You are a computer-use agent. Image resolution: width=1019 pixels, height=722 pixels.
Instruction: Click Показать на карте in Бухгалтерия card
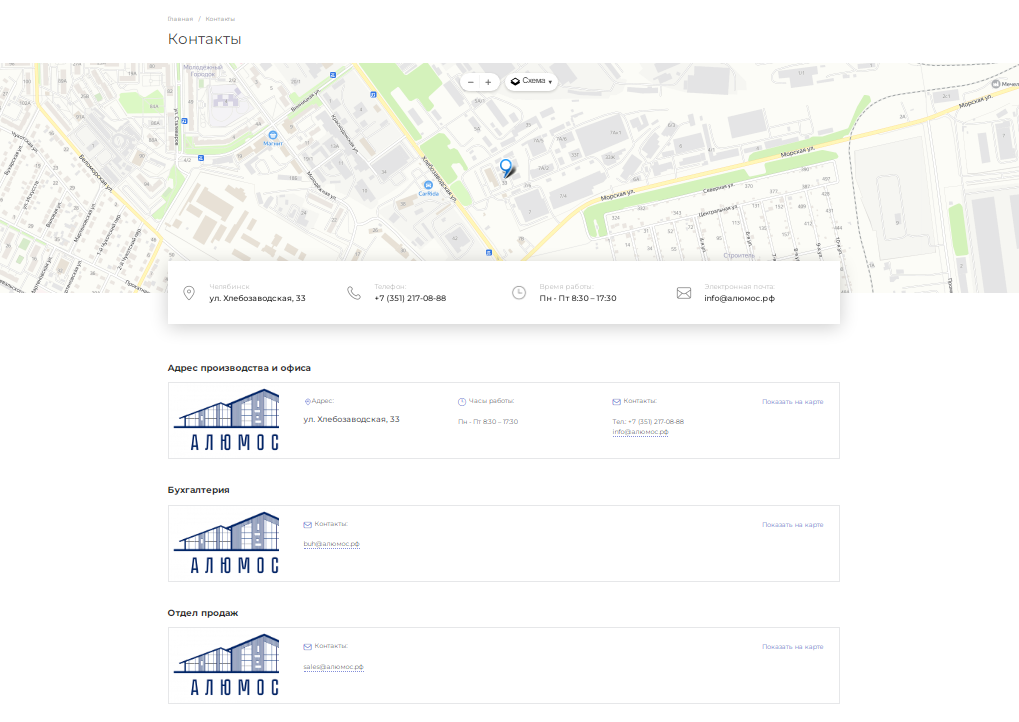[x=792, y=525]
